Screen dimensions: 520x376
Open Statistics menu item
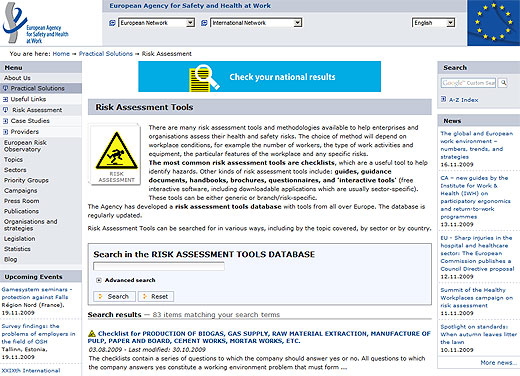tap(17, 249)
